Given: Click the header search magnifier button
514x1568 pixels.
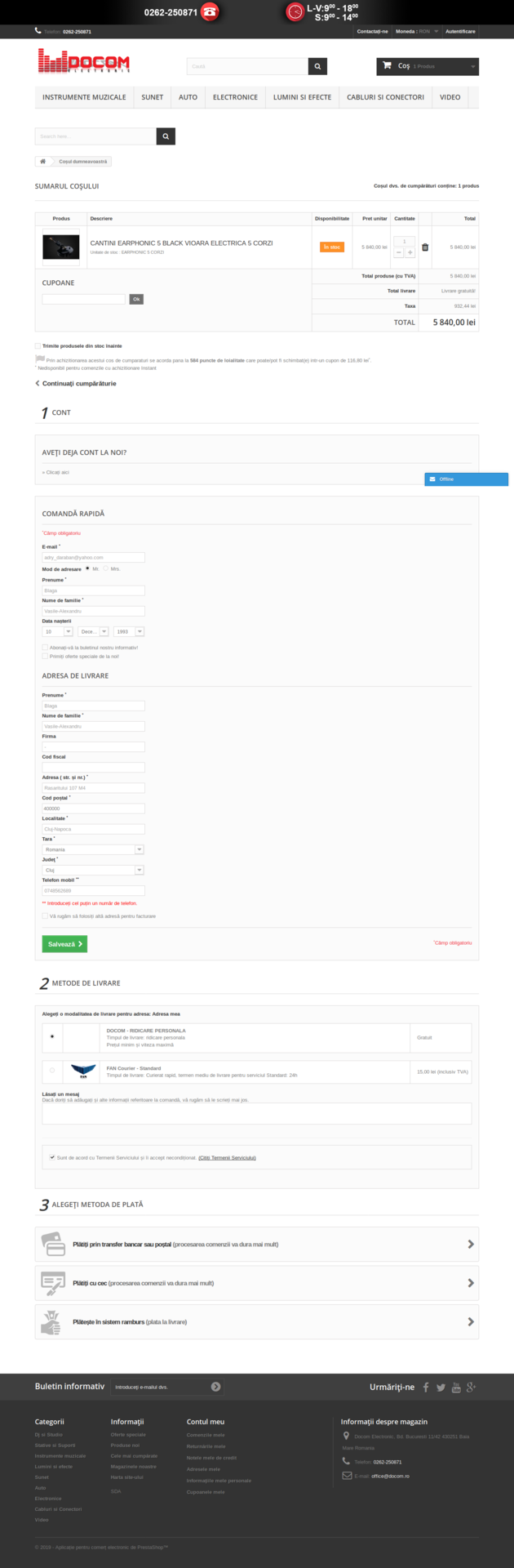Looking at the screenshot, I should pyautogui.click(x=318, y=66).
